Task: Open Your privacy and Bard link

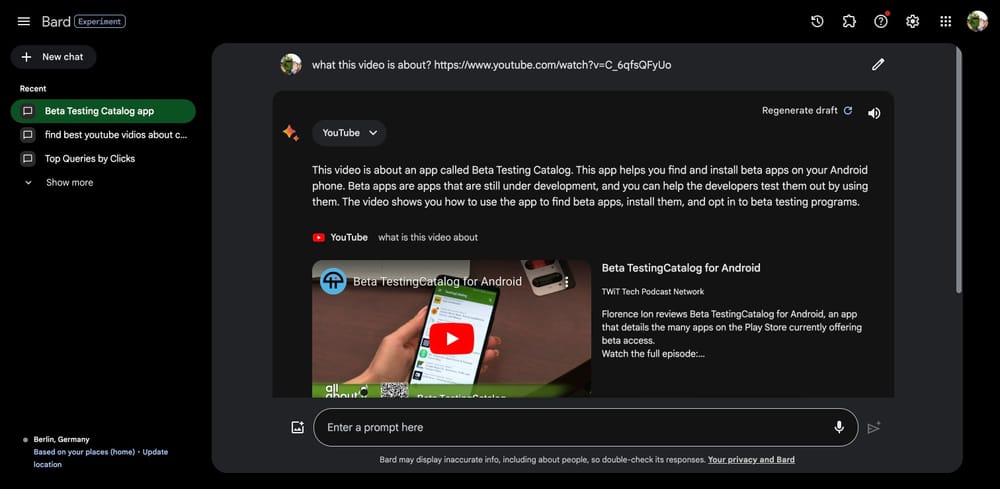Action: click(x=751, y=460)
